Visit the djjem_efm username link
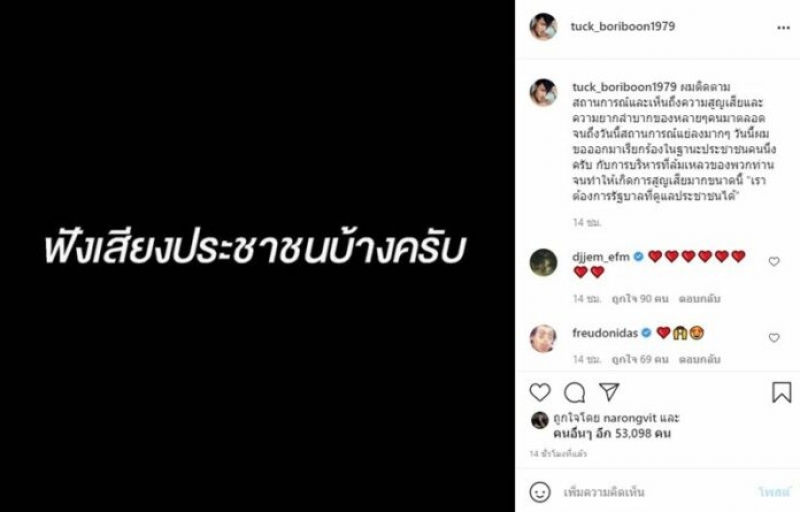 pos(601,257)
